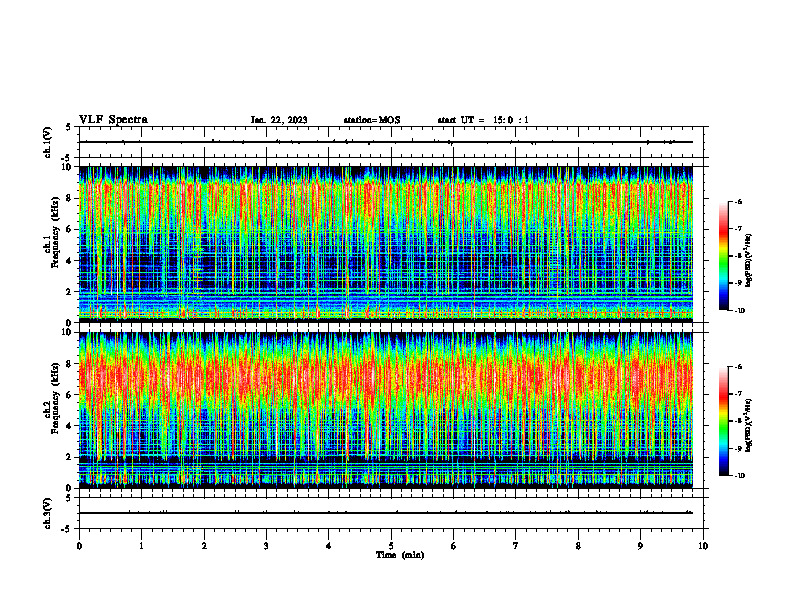This screenshot has height=612, width=792.
Task: Click the "1" time axis tick label
Action: [x=141, y=546]
